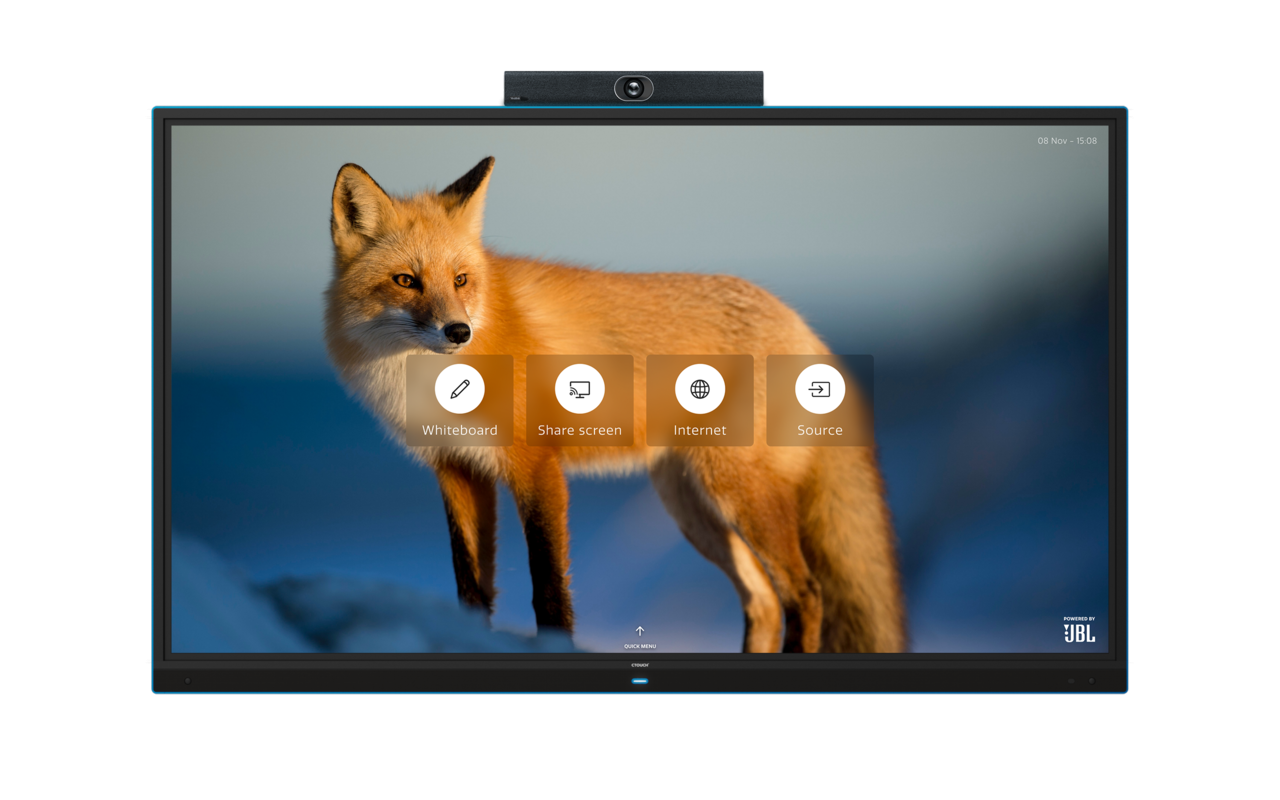Select the Source input icon
This screenshot has height=800, width=1280.
click(x=820, y=389)
